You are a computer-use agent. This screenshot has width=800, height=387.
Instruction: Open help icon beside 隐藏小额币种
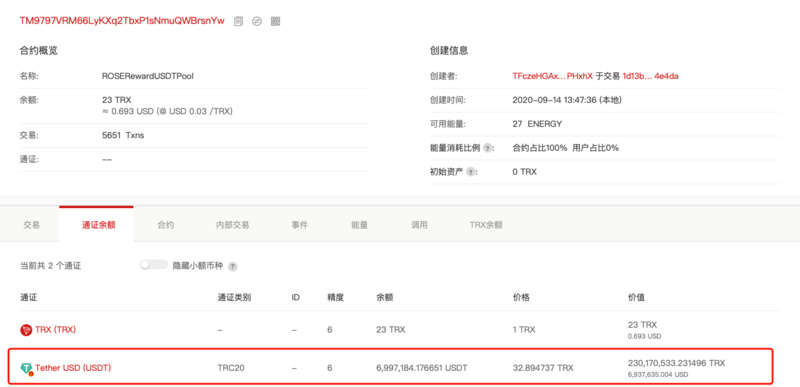coord(233,266)
